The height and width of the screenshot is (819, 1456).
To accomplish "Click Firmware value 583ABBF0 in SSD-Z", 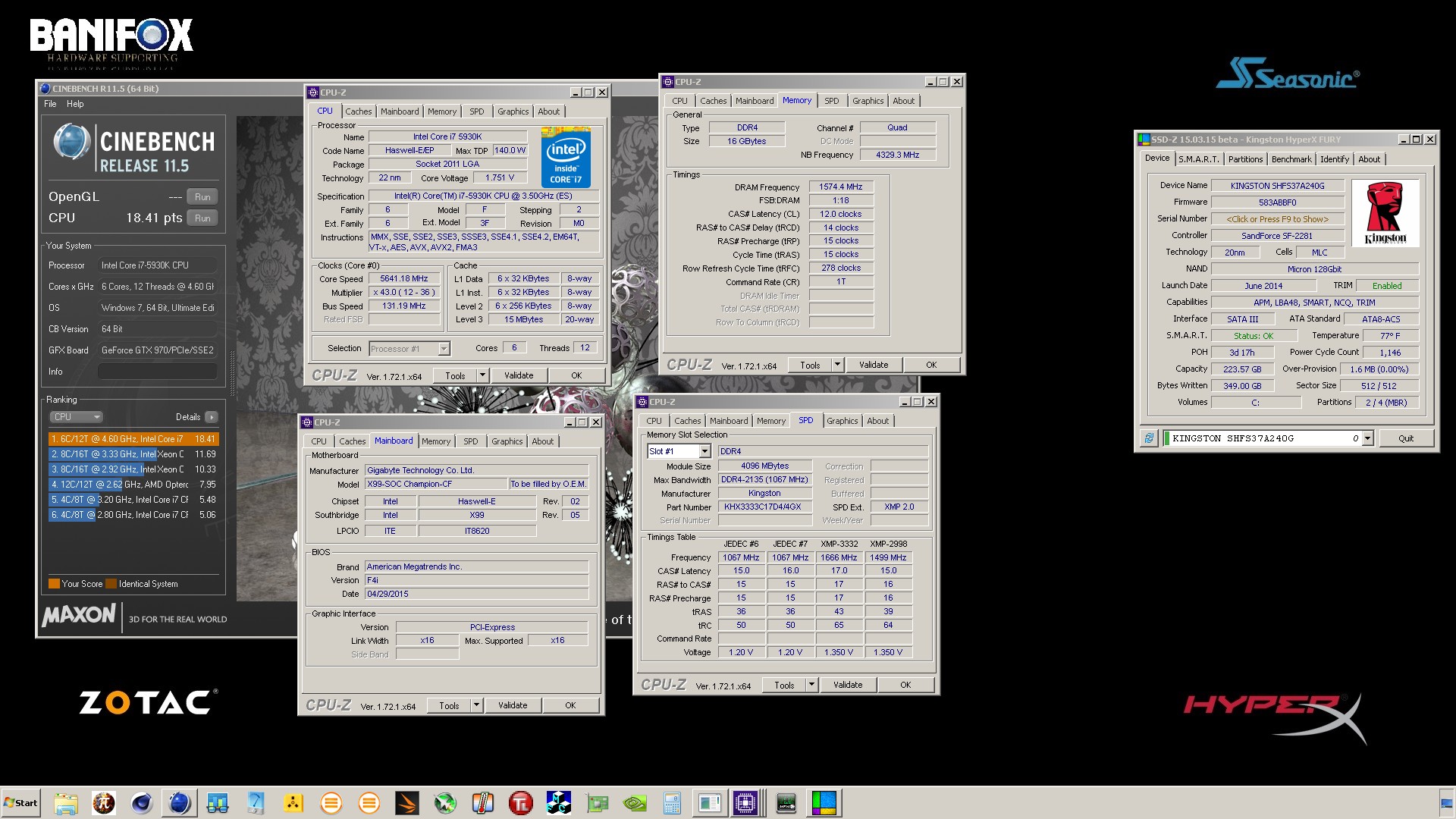I will [x=1278, y=202].
